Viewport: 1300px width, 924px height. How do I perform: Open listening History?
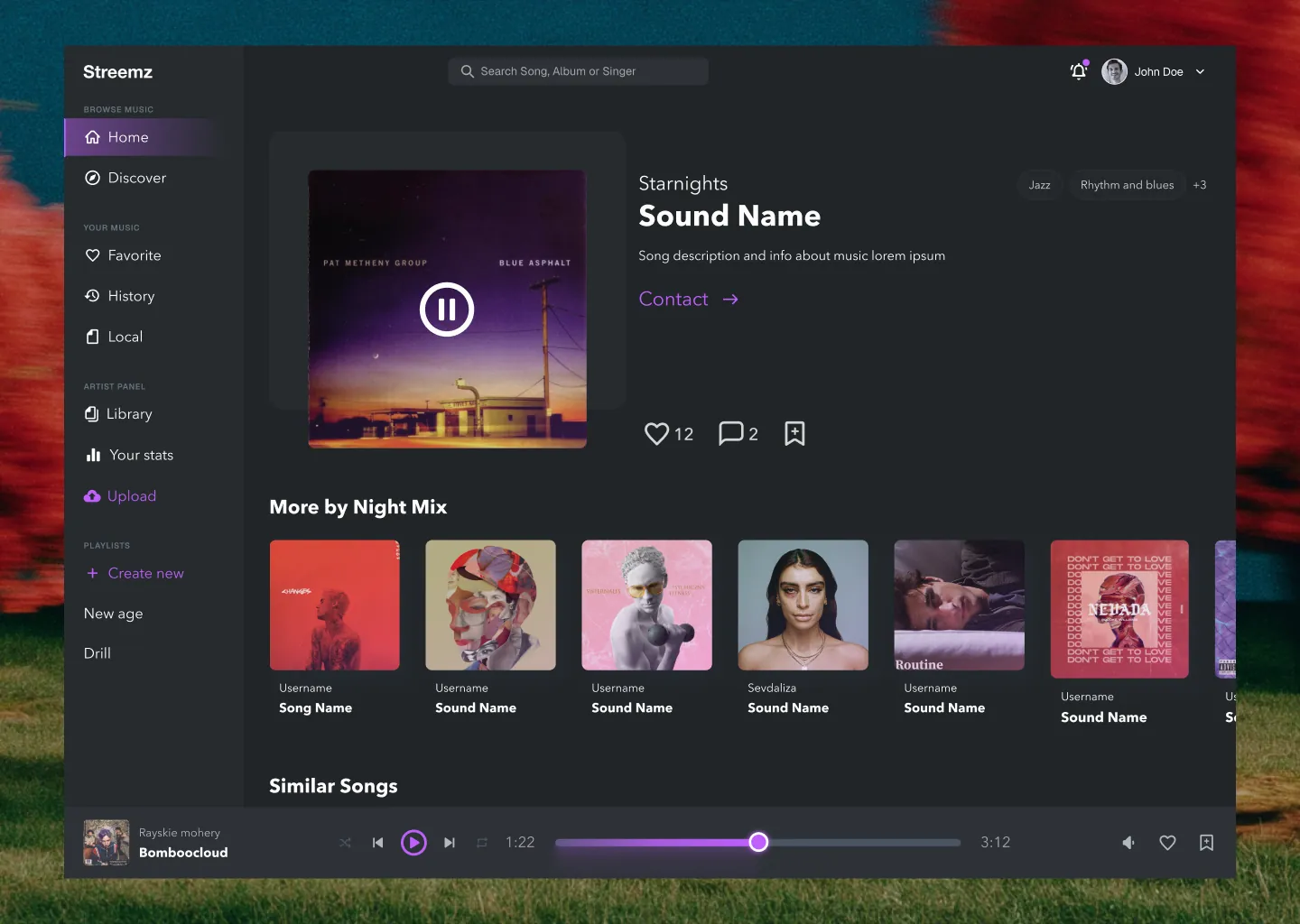click(120, 296)
